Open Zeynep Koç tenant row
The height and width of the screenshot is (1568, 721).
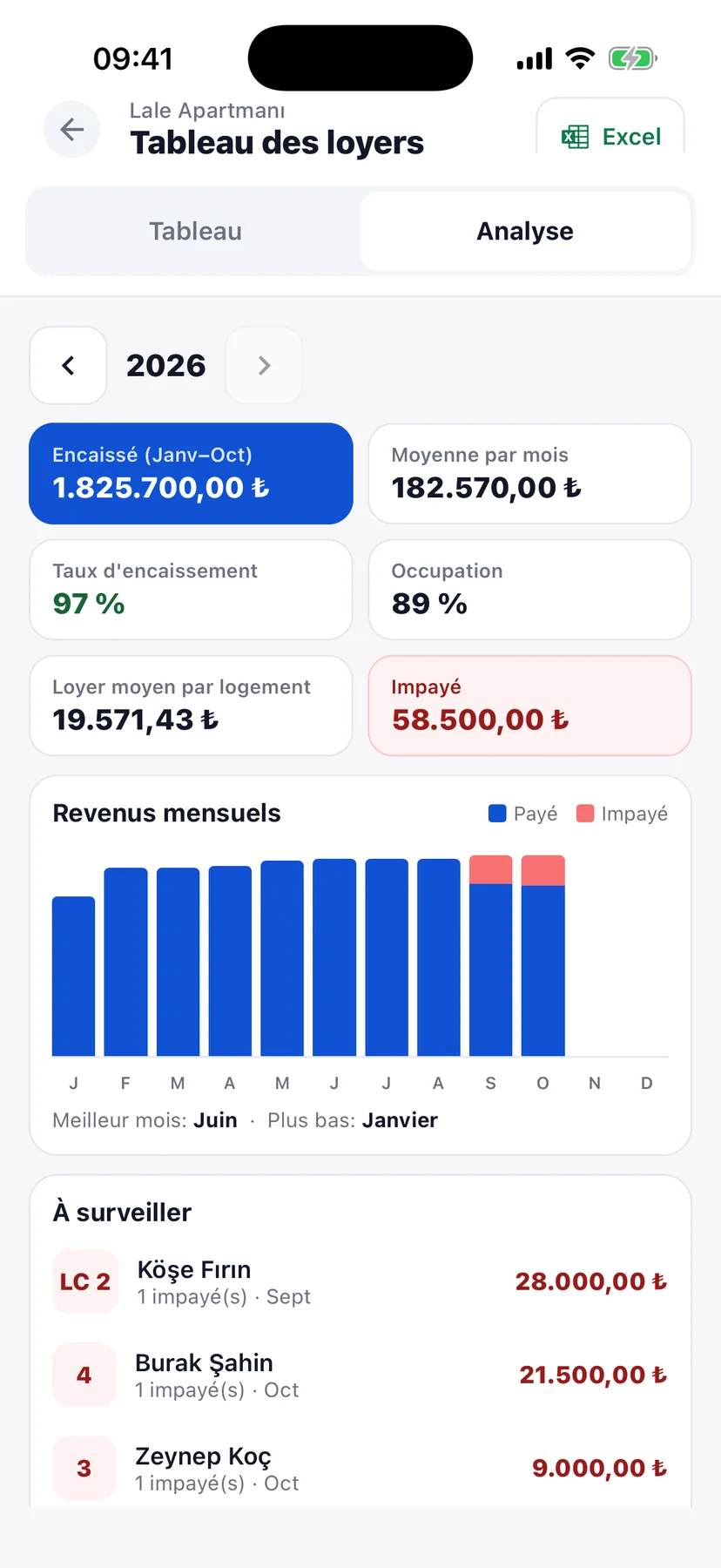point(360,1469)
